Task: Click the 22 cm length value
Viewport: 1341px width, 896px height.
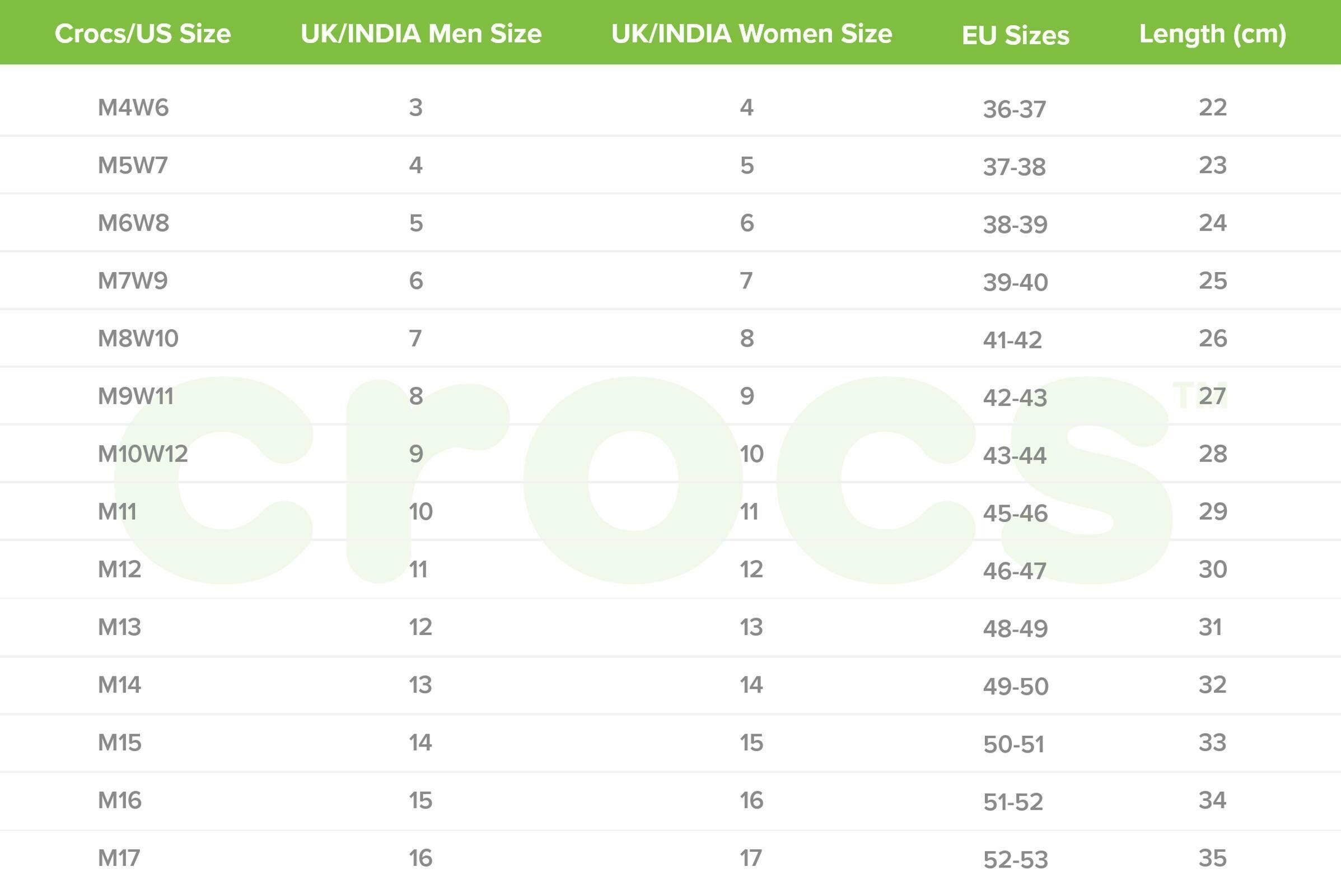Action: (x=1212, y=108)
